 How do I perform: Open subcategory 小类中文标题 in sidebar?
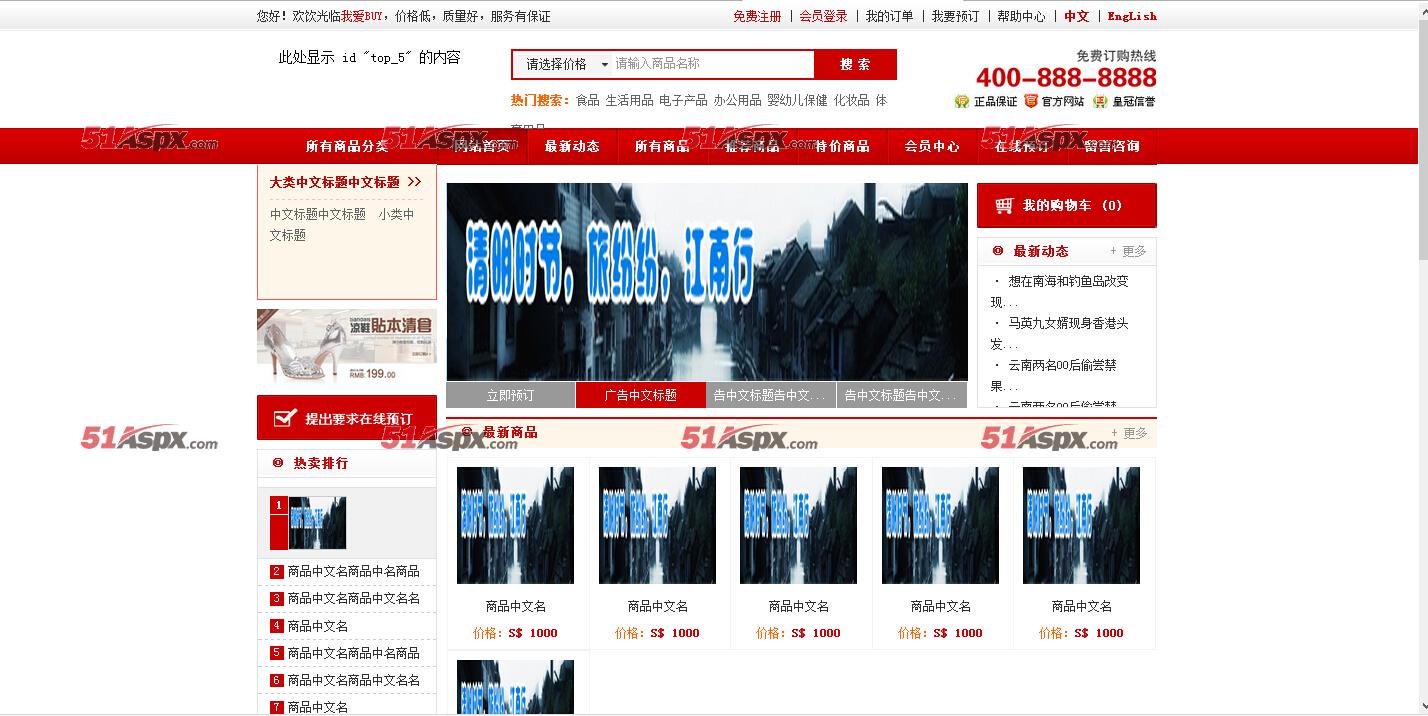[x=342, y=225]
